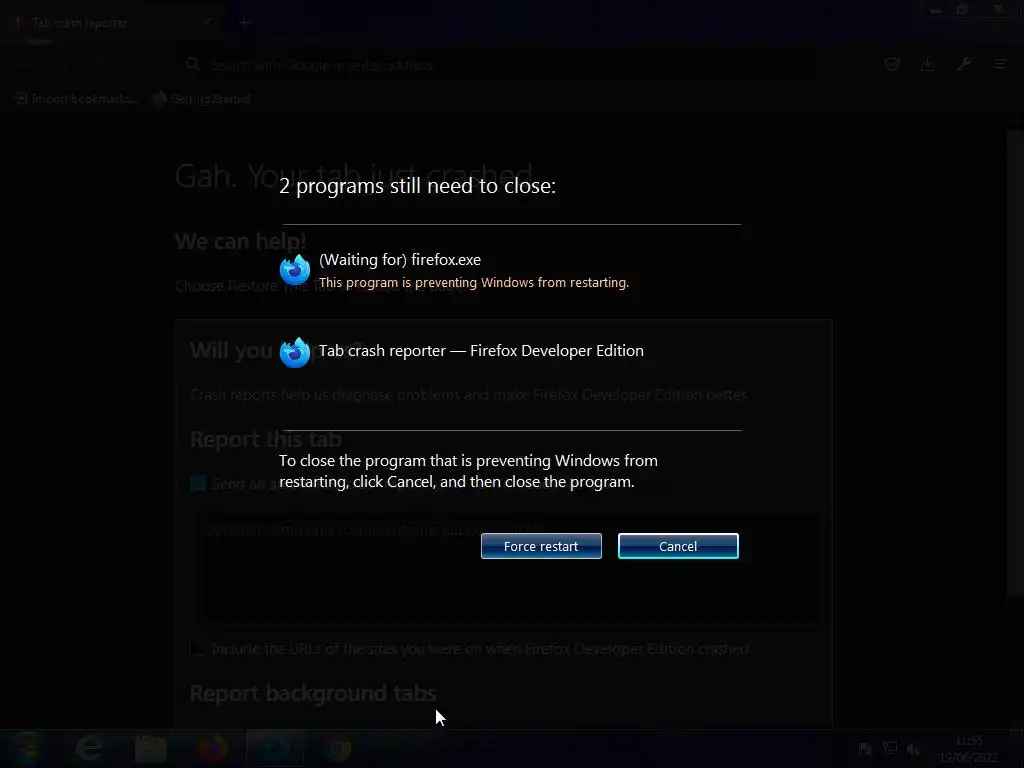Click the Force restart button
This screenshot has width=1024, height=768.
point(541,546)
